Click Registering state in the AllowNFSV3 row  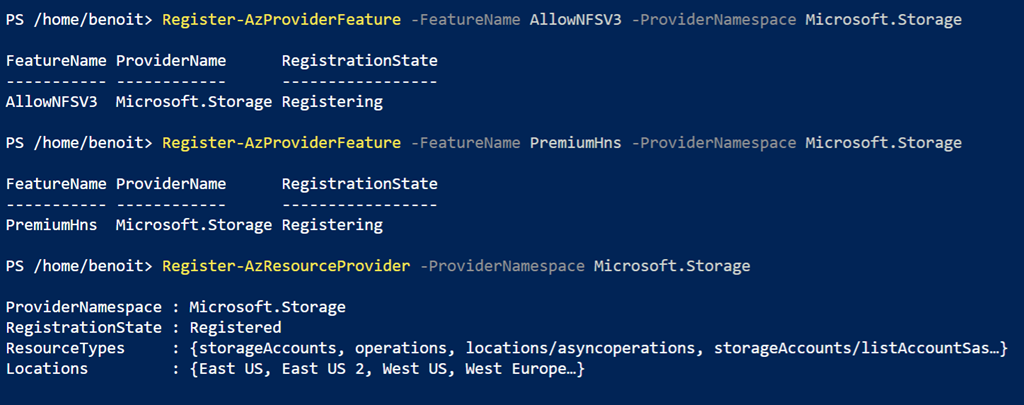(332, 102)
